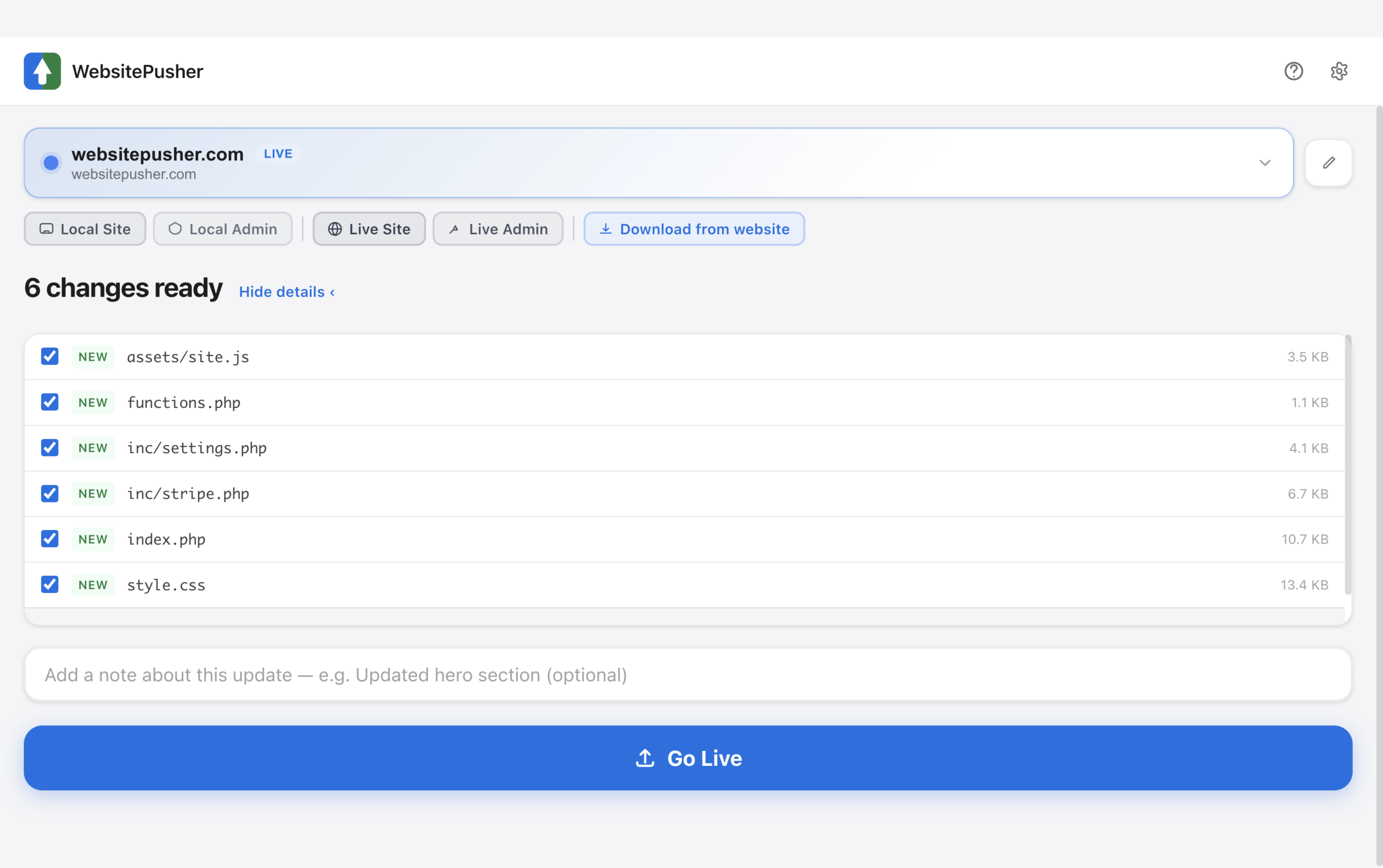Screen dimensions: 1383x868
Task: Click the WebsitePusher title text
Action: 138,71
